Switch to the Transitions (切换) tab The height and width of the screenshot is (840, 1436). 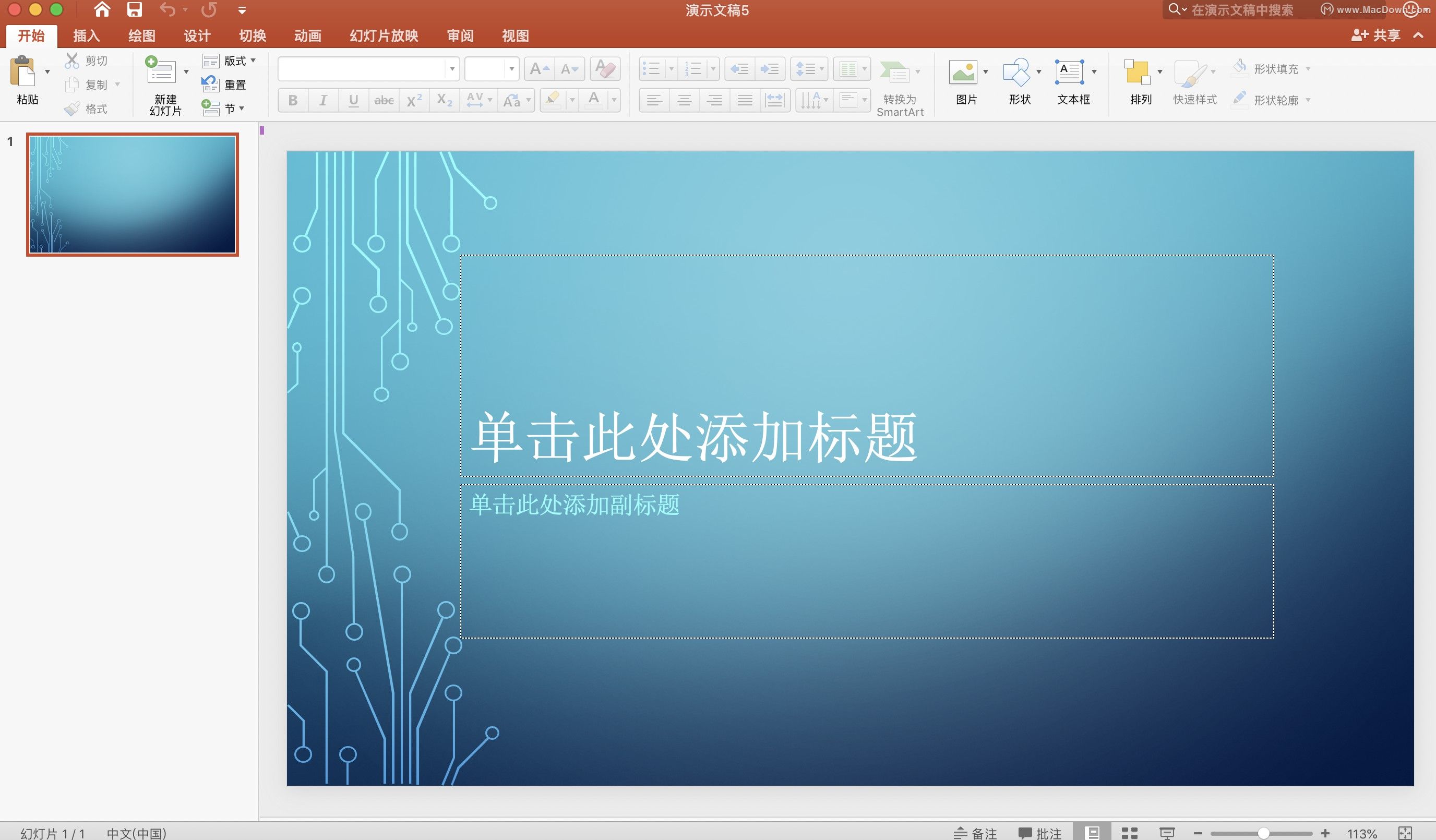point(252,36)
